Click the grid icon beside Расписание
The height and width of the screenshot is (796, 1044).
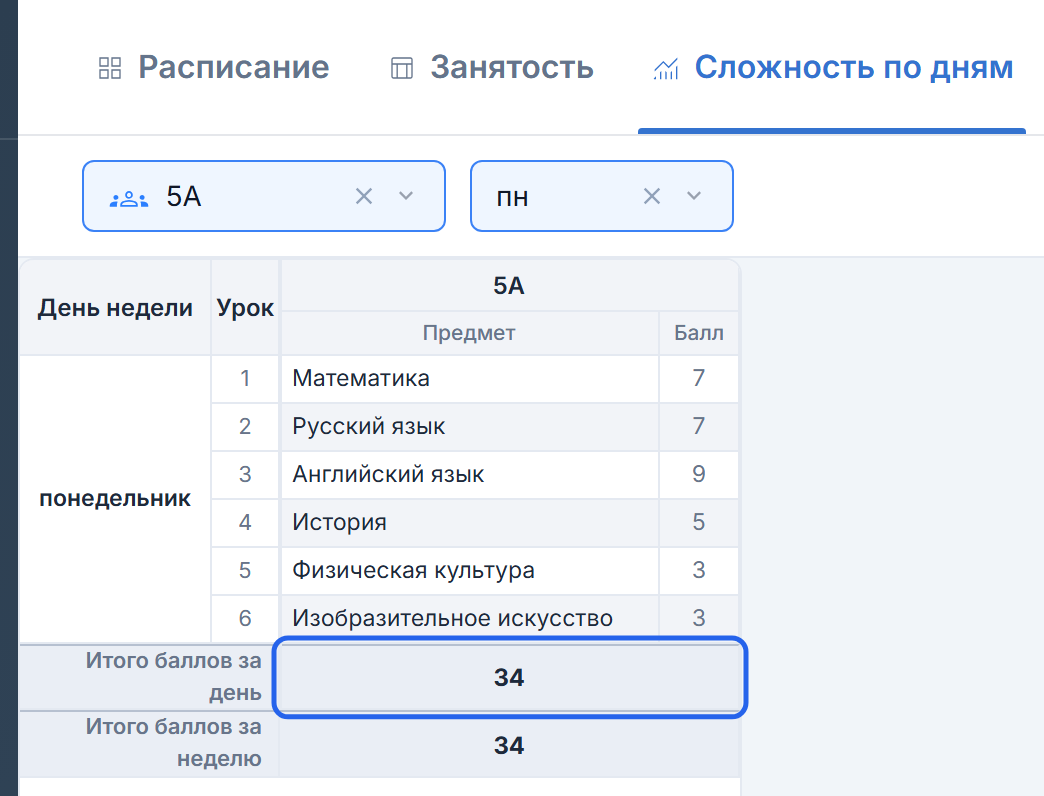tap(110, 68)
